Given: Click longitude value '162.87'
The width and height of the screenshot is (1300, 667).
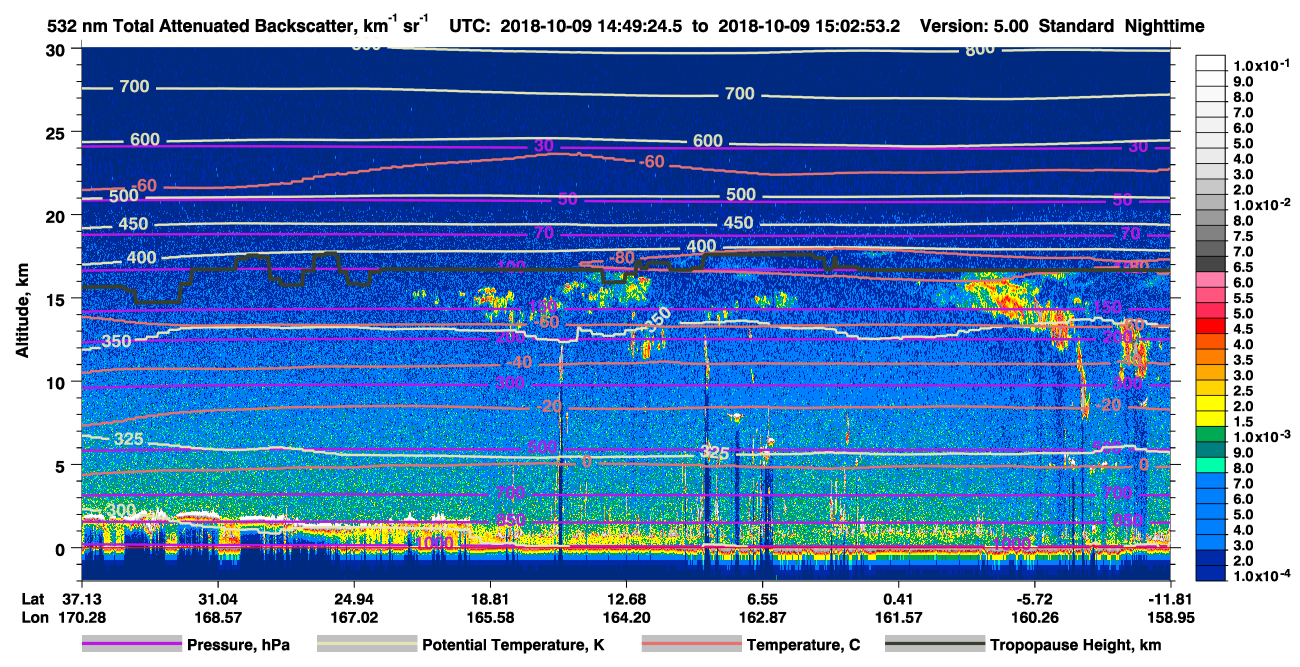Looking at the screenshot, I should click(762, 617).
